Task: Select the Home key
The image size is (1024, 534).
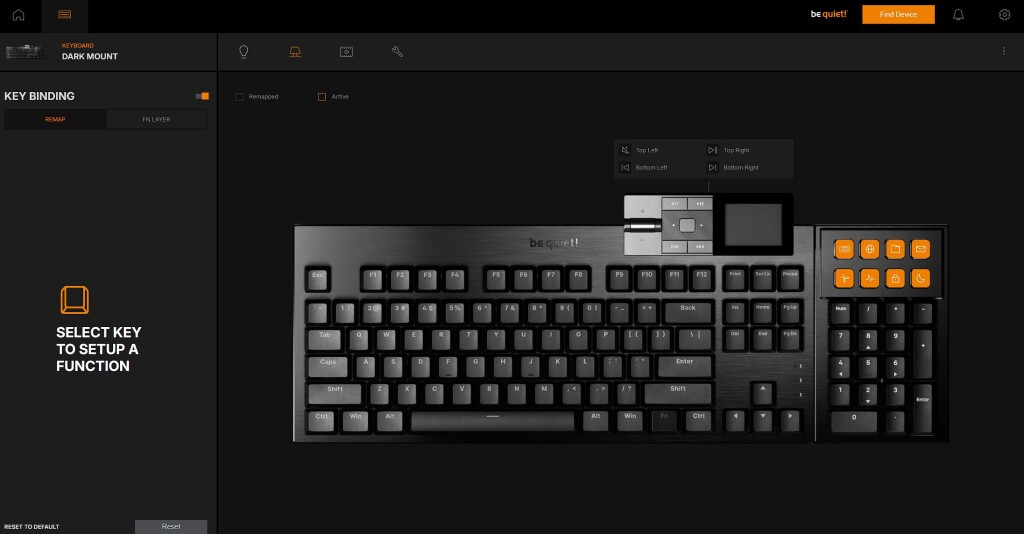Action: (763, 312)
